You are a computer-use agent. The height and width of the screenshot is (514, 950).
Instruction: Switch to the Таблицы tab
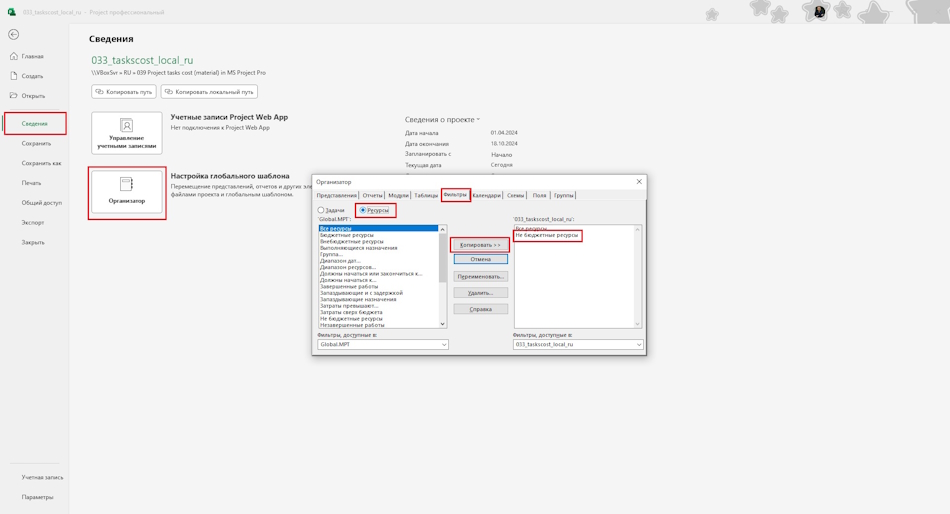[426, 195]
